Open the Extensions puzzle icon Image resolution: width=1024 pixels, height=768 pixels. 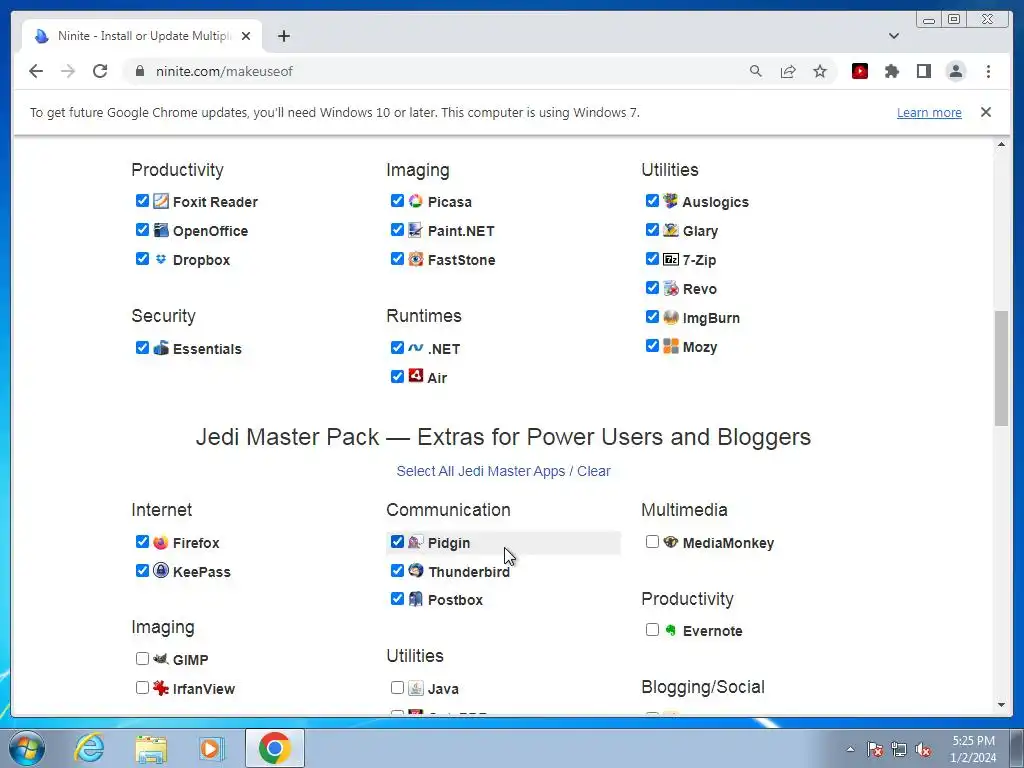click(891, 71)
